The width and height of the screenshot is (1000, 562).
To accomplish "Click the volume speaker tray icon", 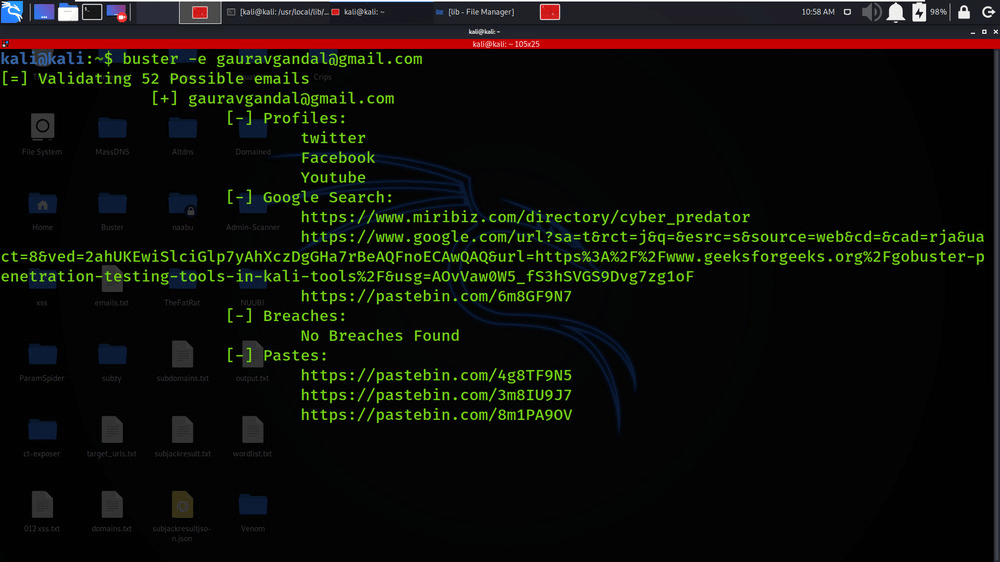I will (x=871, y=12).
